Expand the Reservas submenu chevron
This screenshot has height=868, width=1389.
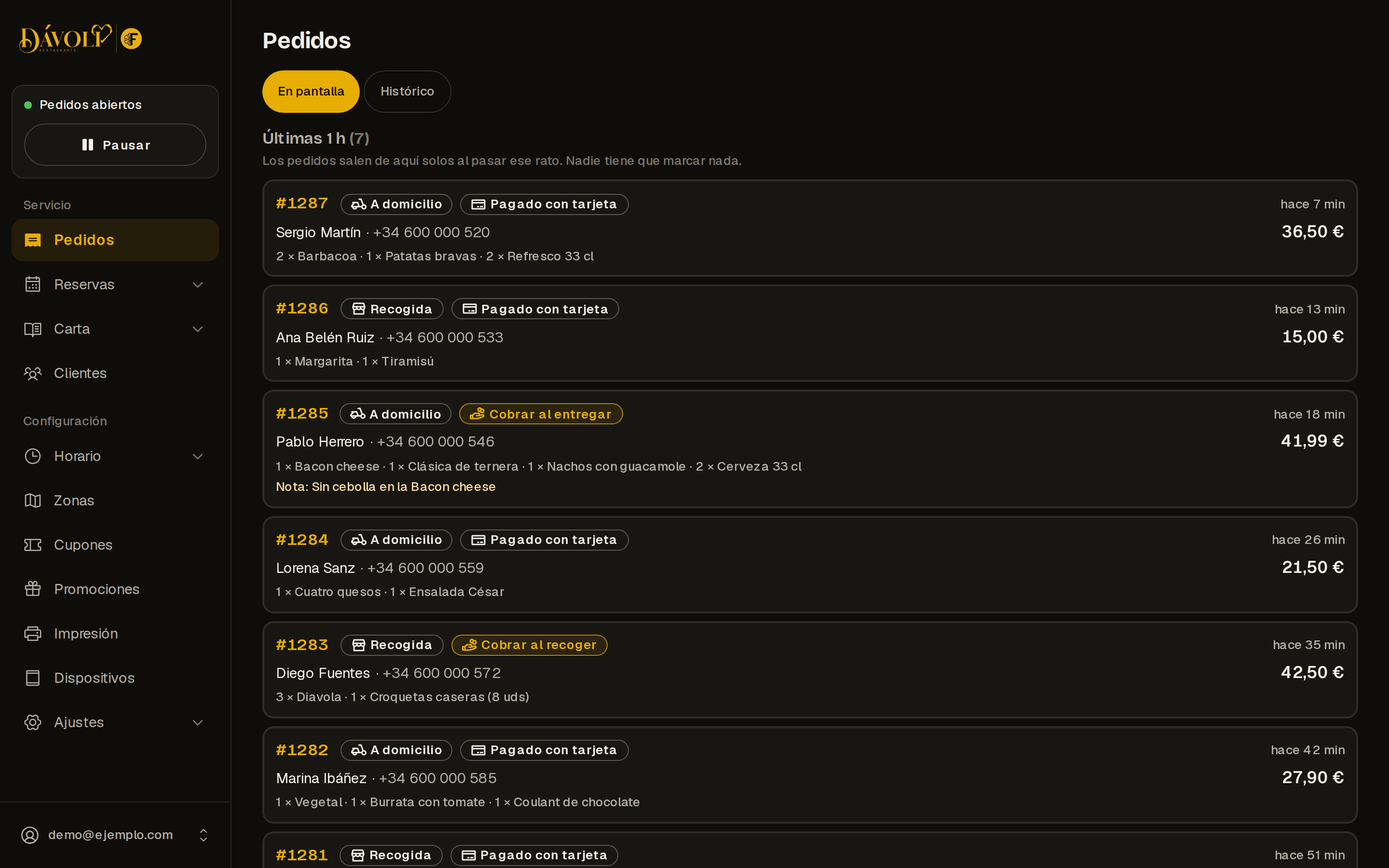pyautogui.click(x=198, y=285)
